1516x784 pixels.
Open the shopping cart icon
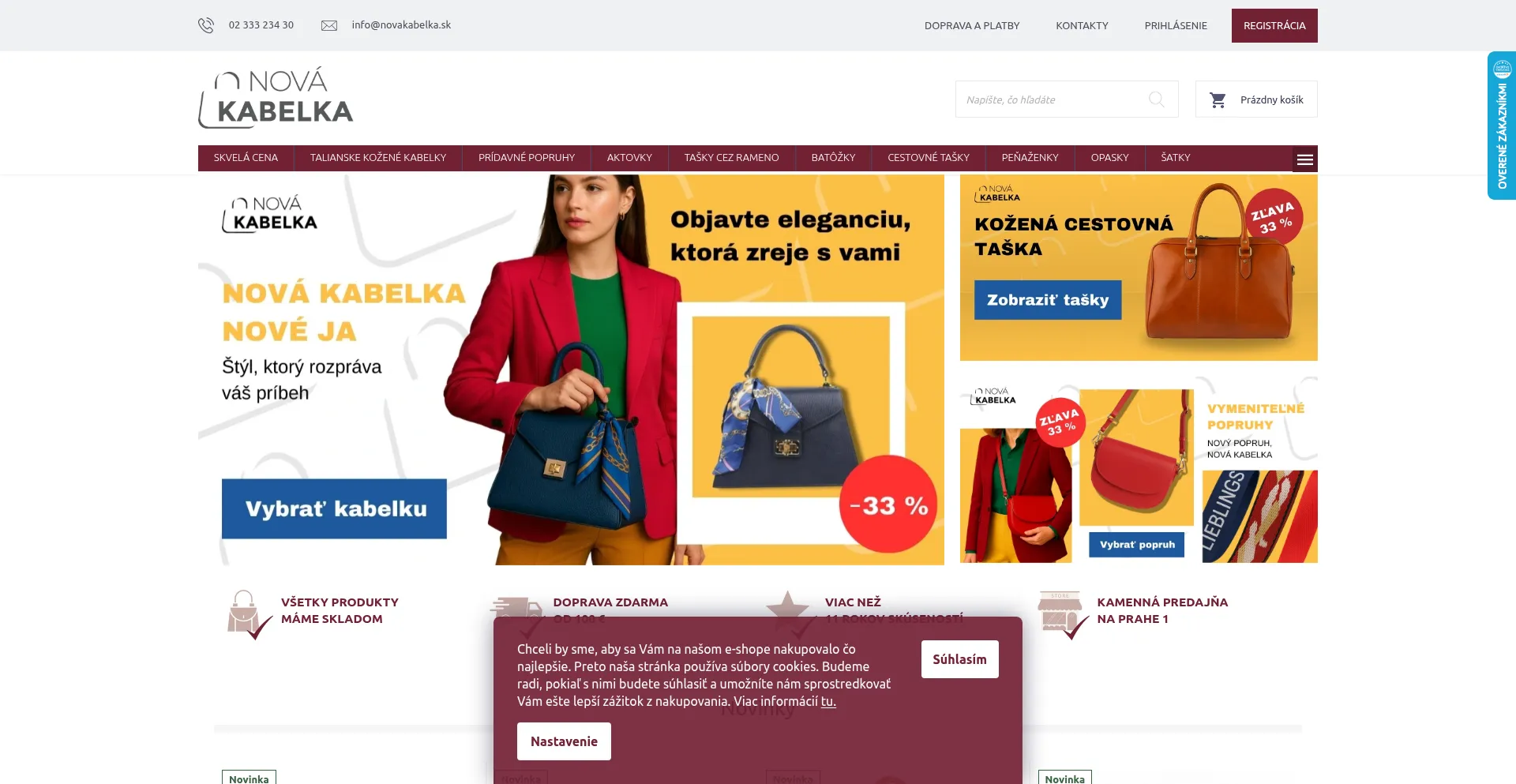click(1218, 100)
